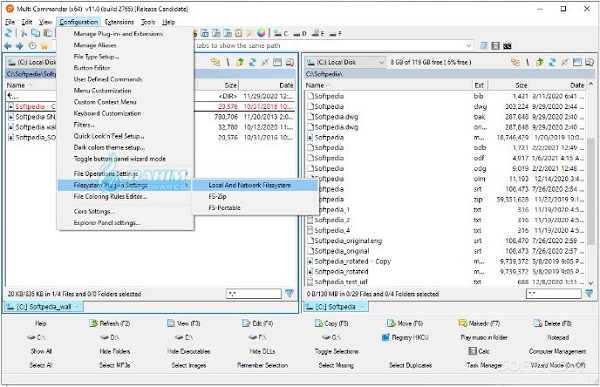Click the favorites star icon

click(45, 46)
